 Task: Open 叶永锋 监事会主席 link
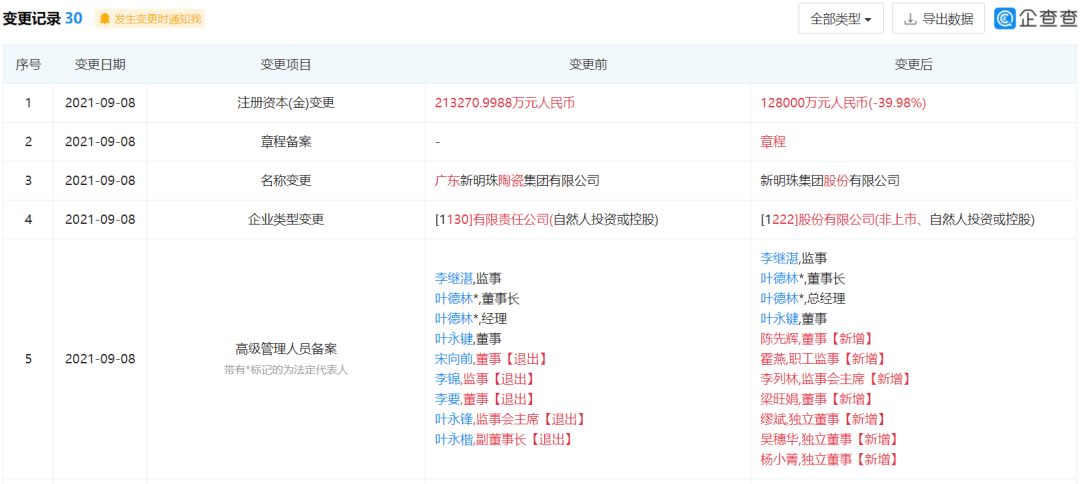tap(453, 419)
